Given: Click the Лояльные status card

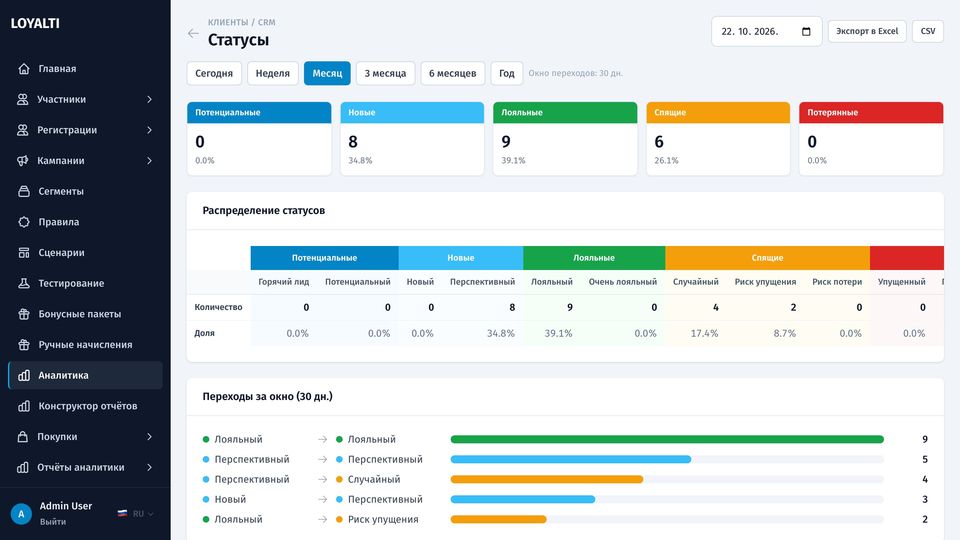Looking at the screenshot, I should (565, 138).
